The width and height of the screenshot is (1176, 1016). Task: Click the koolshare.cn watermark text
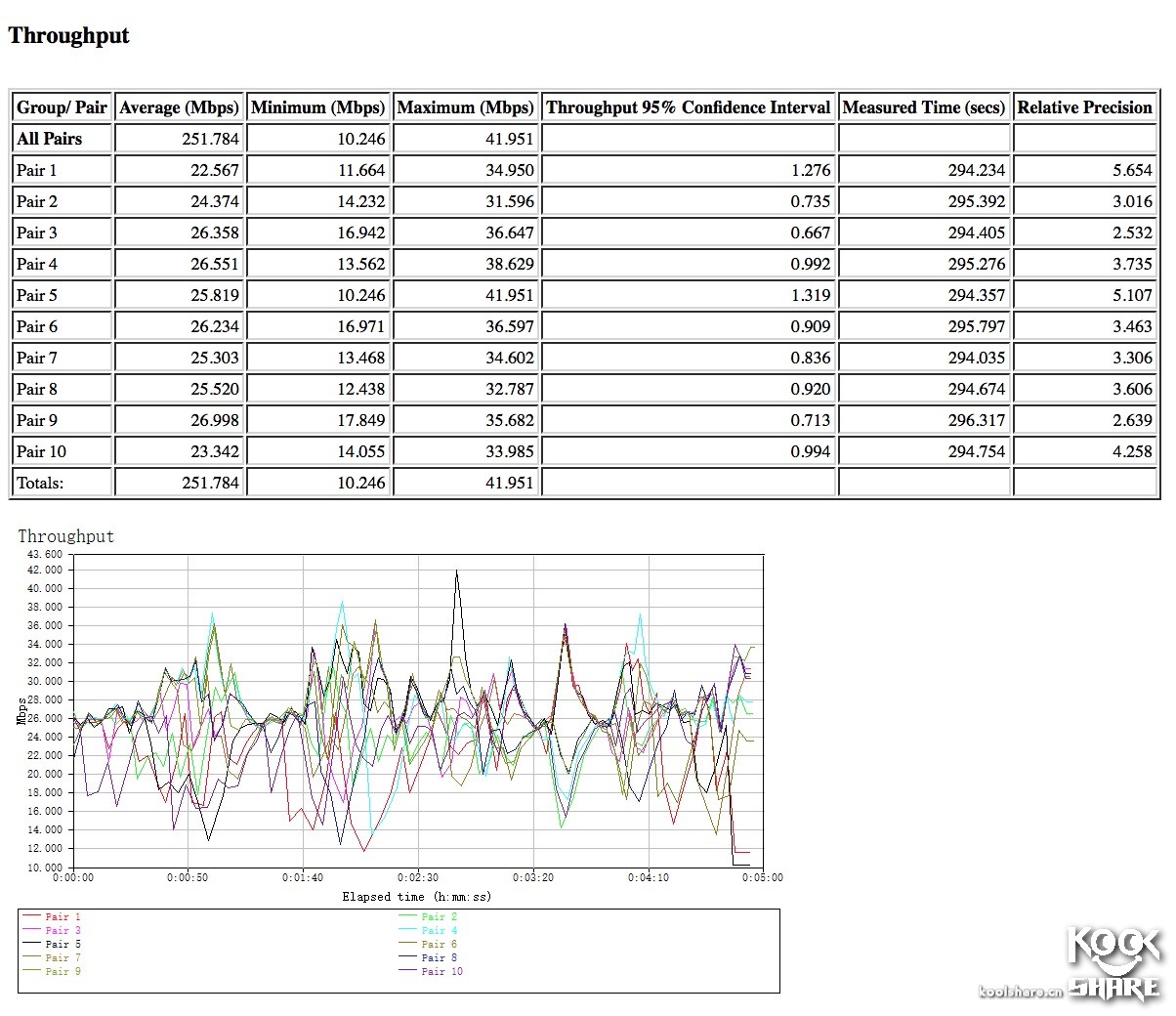tap(1020, 992)
